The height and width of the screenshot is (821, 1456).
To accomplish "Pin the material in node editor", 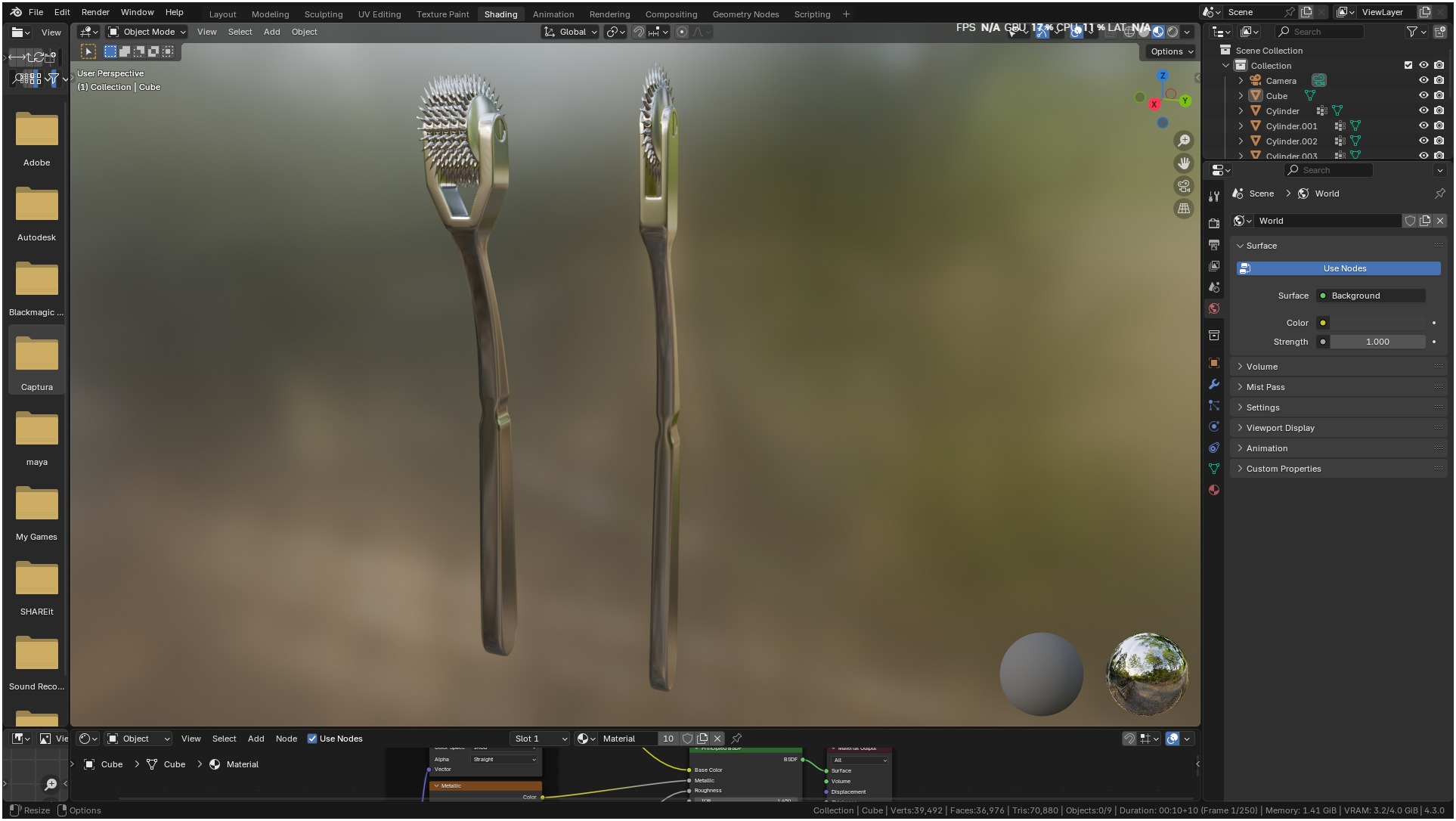I will [736, 739].
